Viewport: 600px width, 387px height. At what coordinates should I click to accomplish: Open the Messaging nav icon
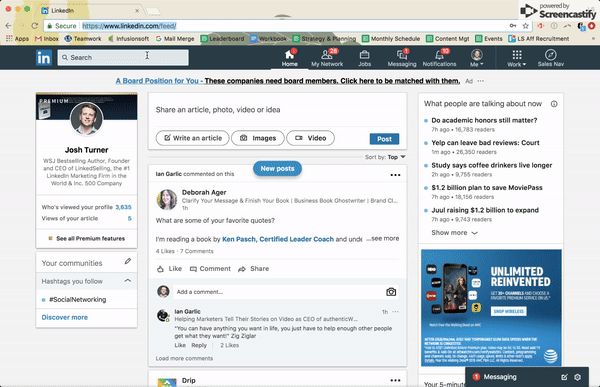(x=402, y=58)
